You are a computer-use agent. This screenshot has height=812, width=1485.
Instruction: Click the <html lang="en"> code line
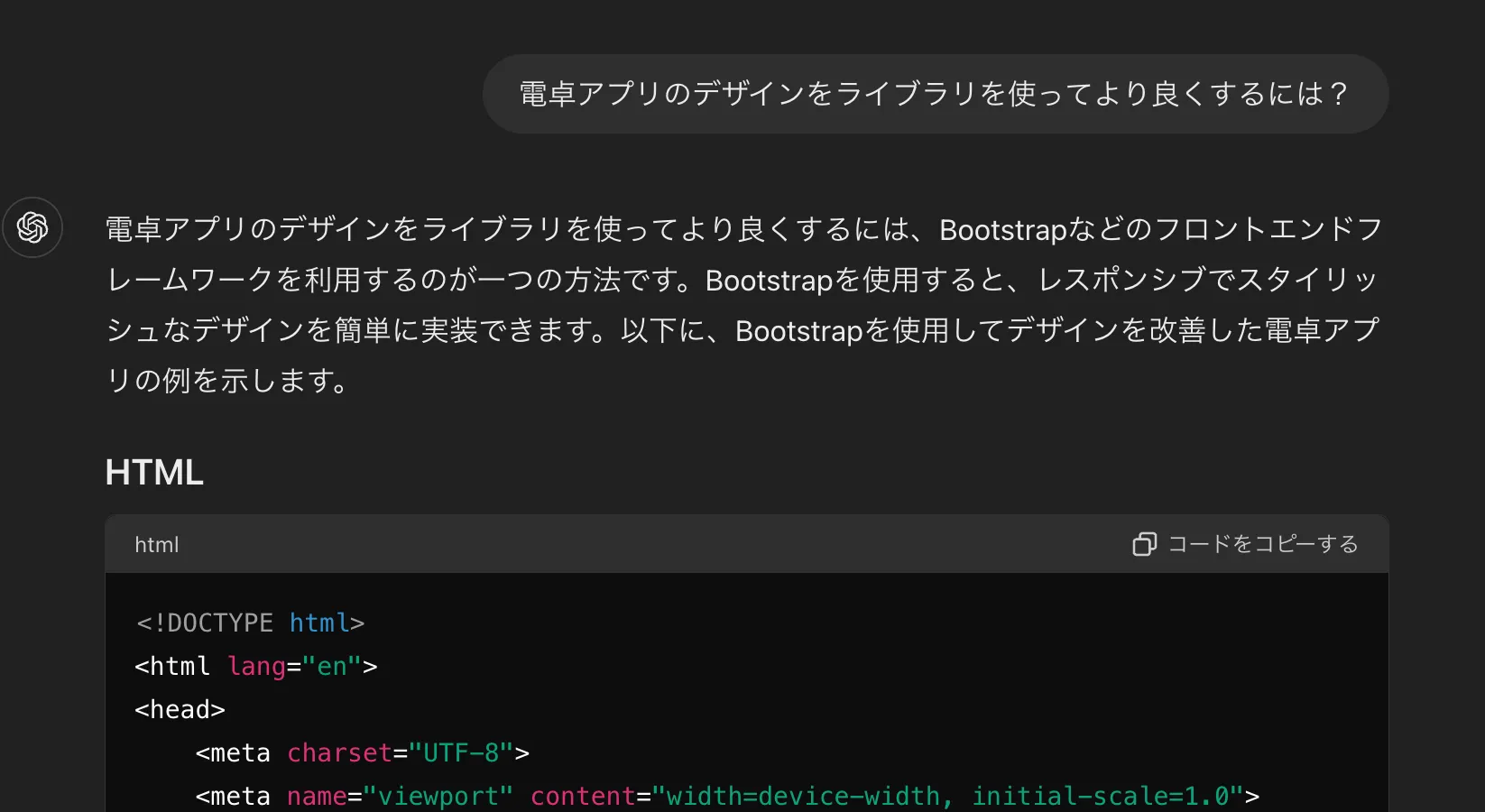[x=256, y=666]
